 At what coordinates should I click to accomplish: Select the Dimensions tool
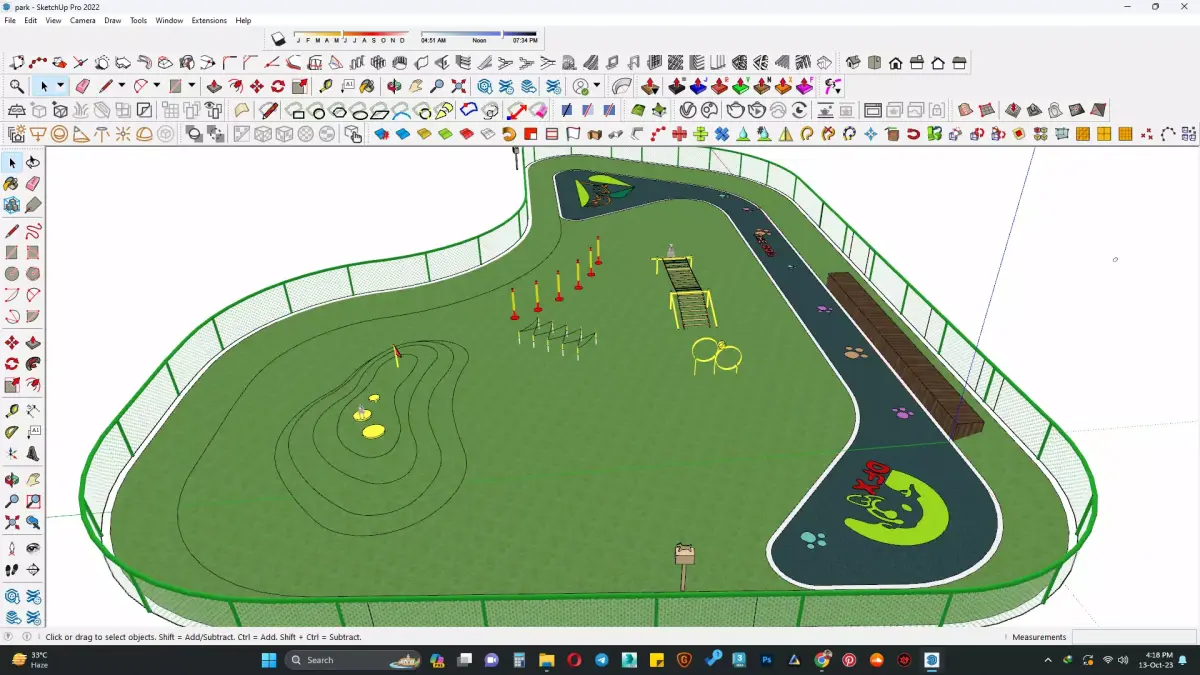pyautogui.click(x=33, y=411)
